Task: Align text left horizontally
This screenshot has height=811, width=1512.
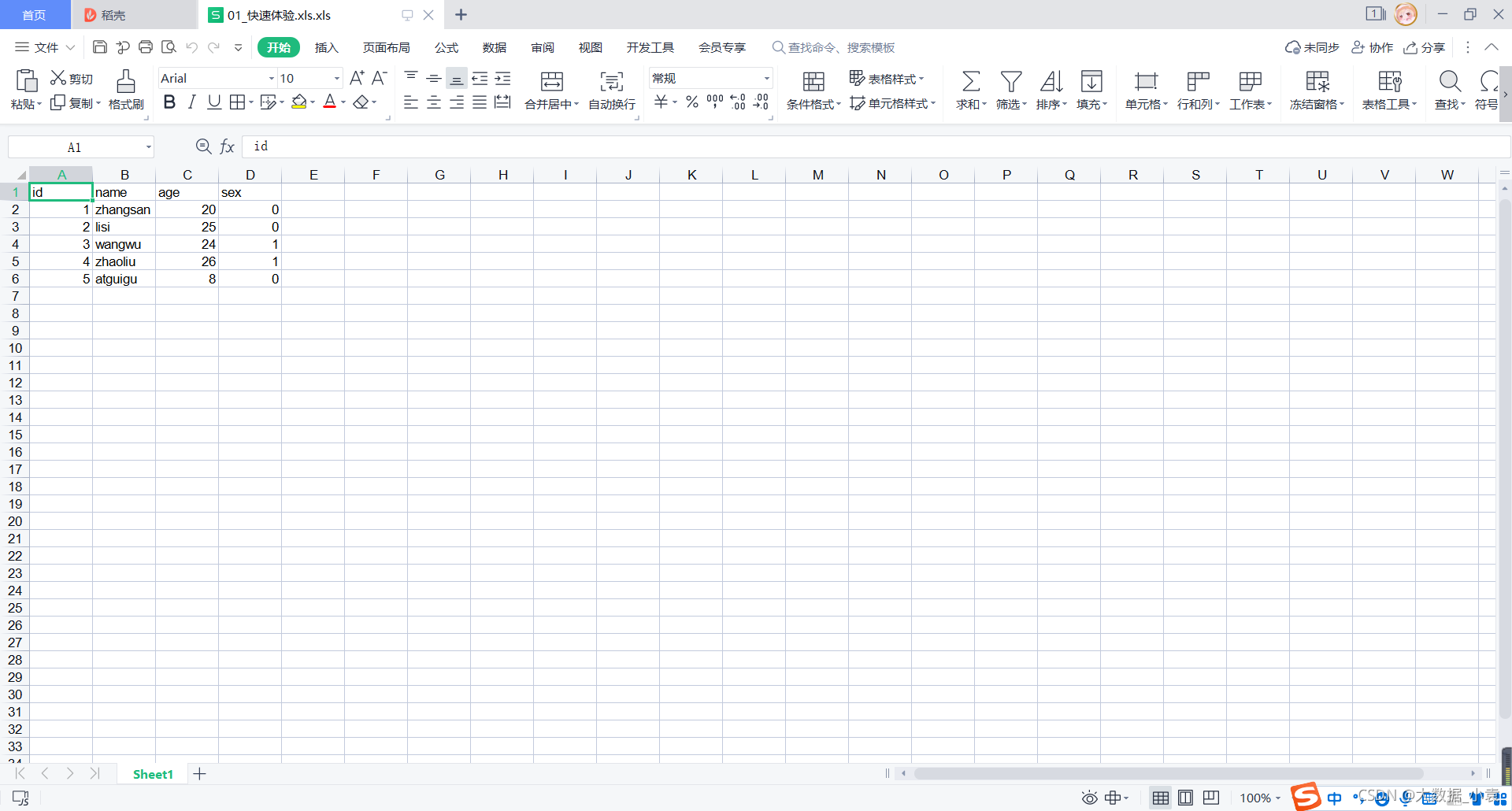Action: click(411, 102)
